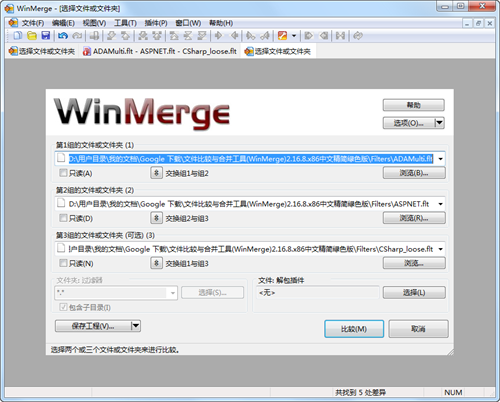The height and width of the screenshot is (402, 500).
Task: Click status bar text 共找到 5 处差异
Action: point(360,392)
